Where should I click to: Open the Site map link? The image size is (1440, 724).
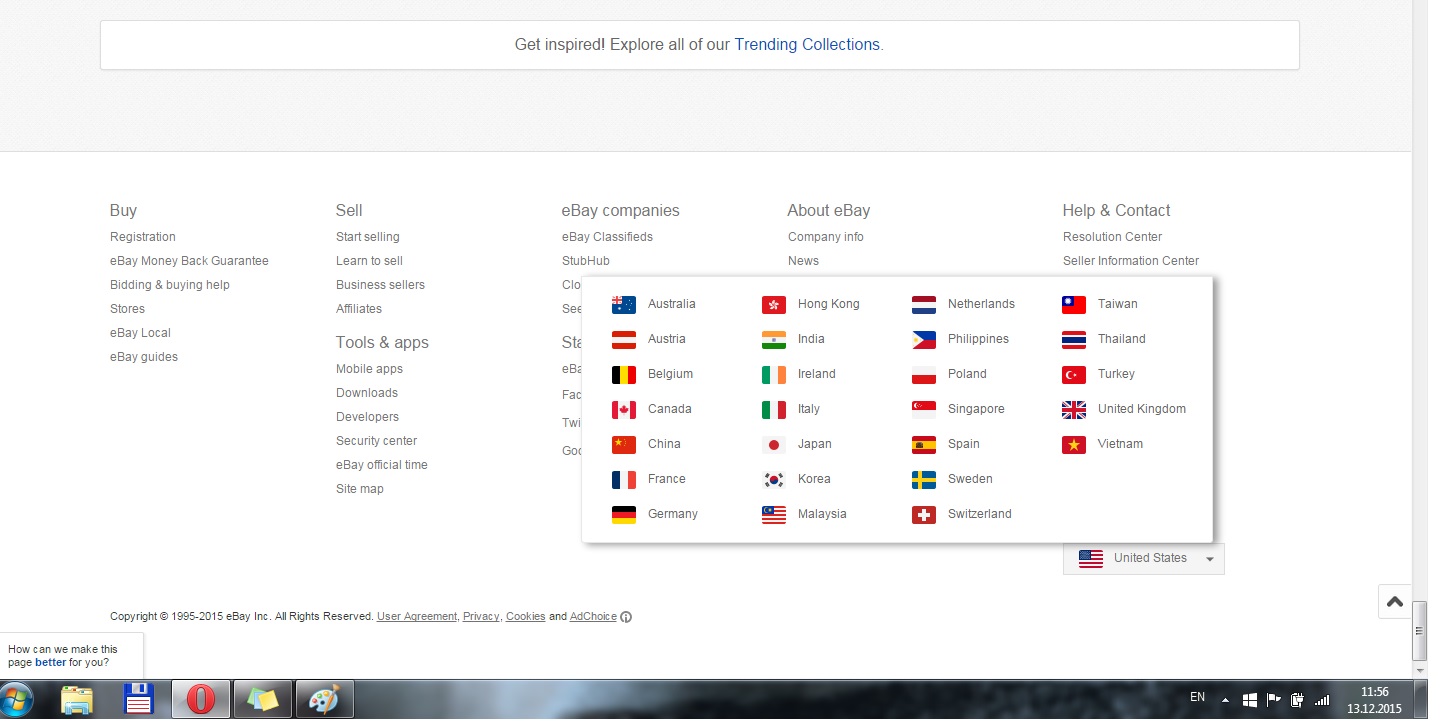[359, 489]
